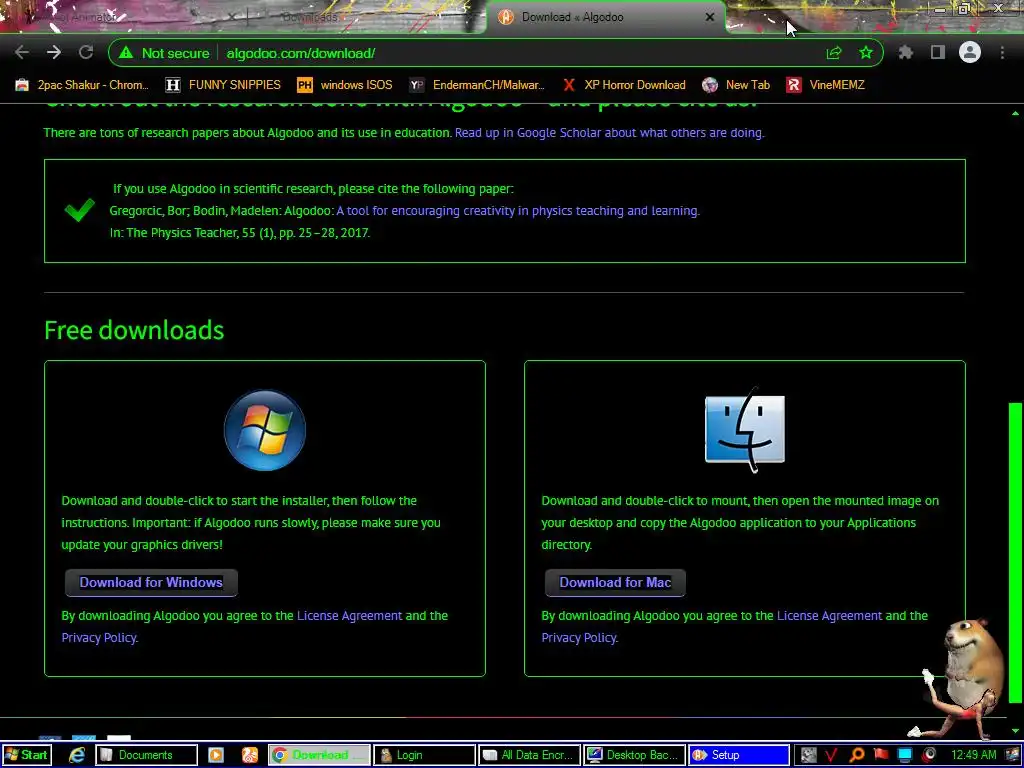Image resolution: width=1024 pixels, height=768 pixels.
Task: Click the Mac Finder logo icon
Action: click(745, 430)
